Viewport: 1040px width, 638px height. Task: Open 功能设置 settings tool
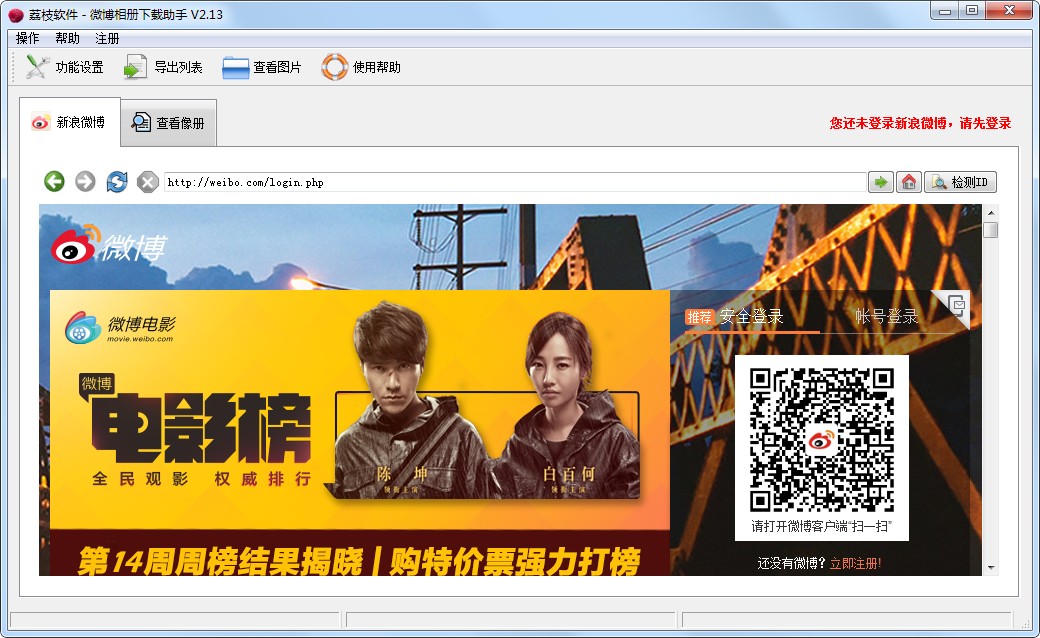(65, 67)
